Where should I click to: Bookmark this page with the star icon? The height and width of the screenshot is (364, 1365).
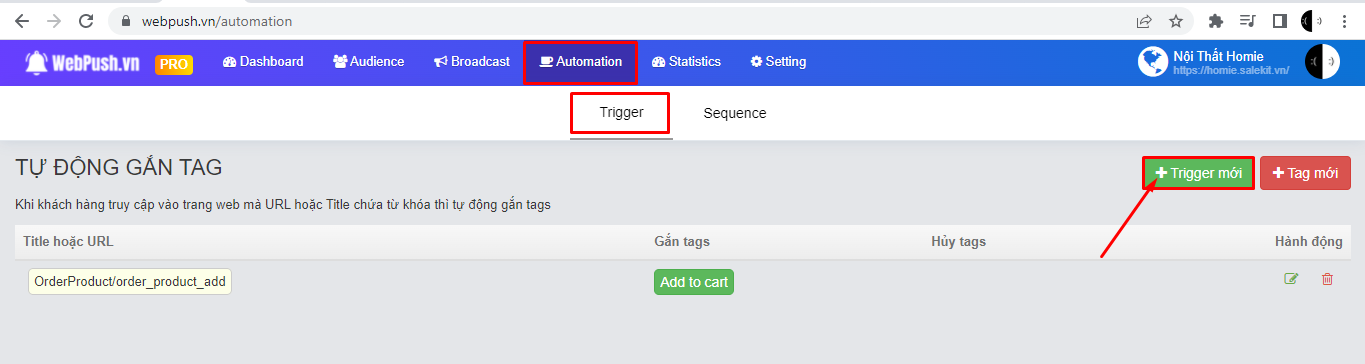point(1176,20)
